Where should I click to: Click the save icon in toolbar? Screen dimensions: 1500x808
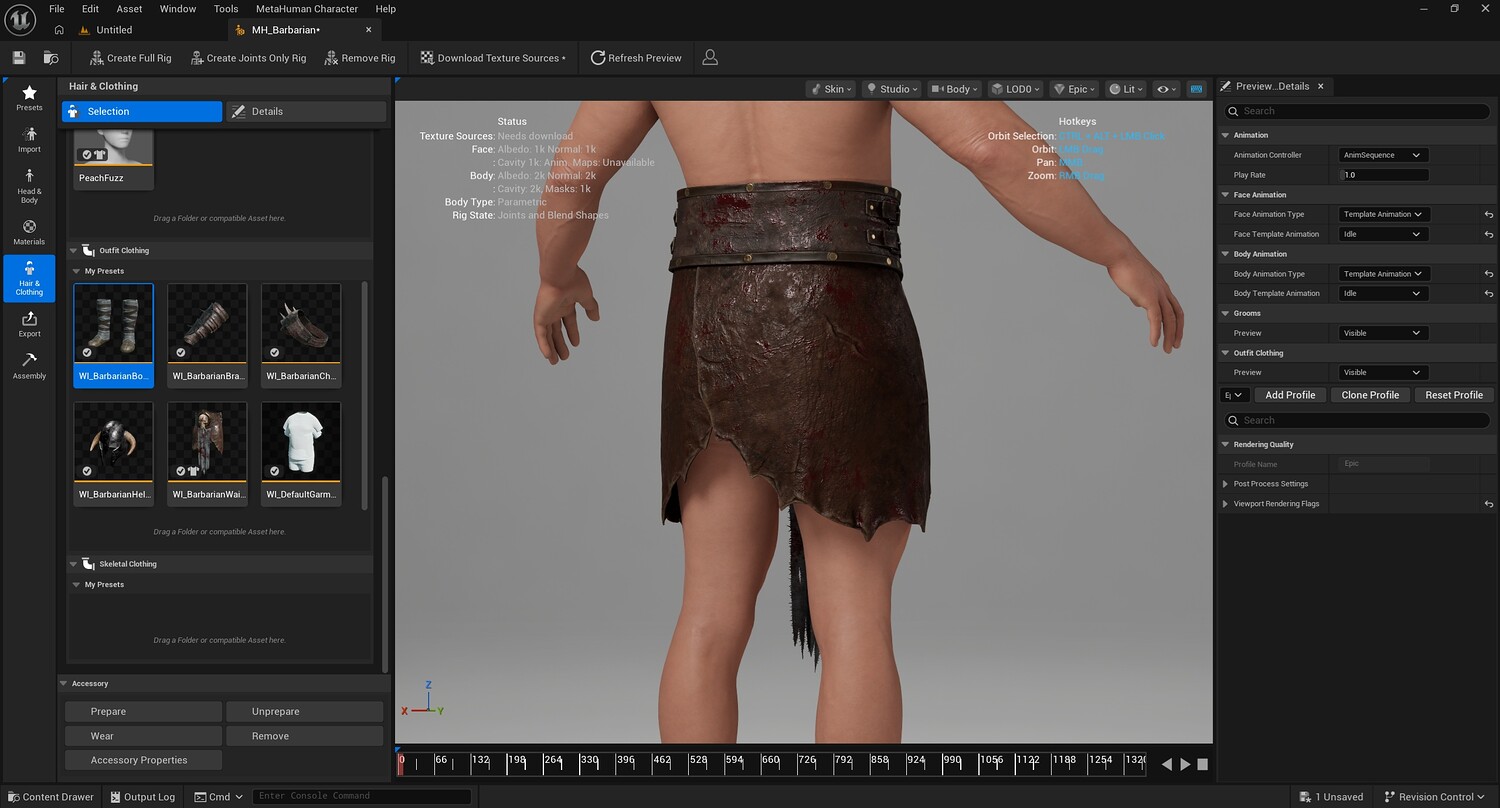click(x=19, y=58)
